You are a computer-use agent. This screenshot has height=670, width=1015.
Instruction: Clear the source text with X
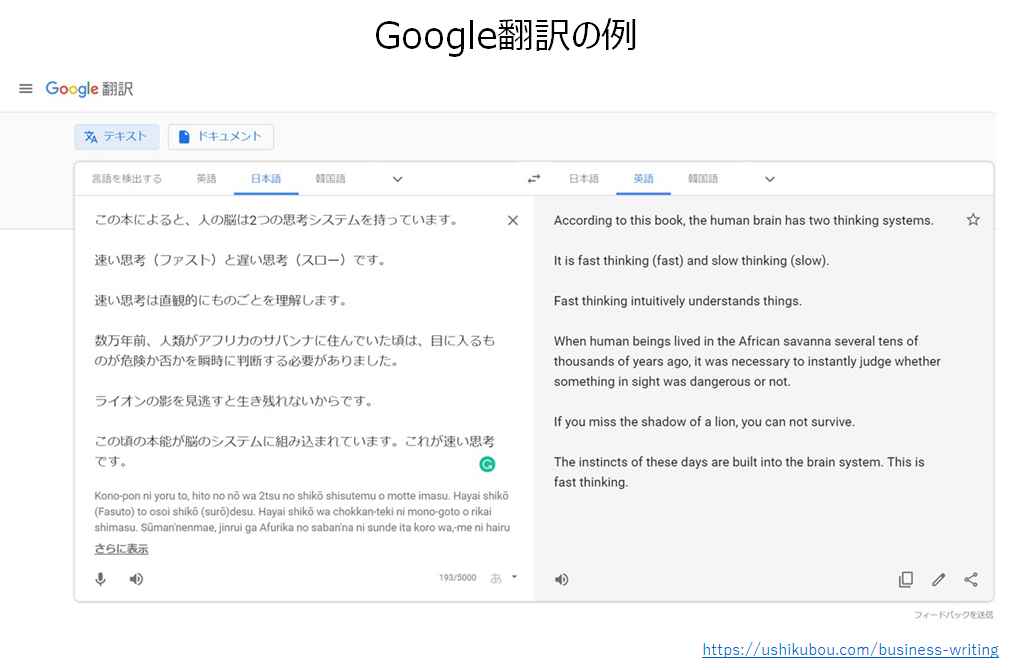(x=513, y=221)
